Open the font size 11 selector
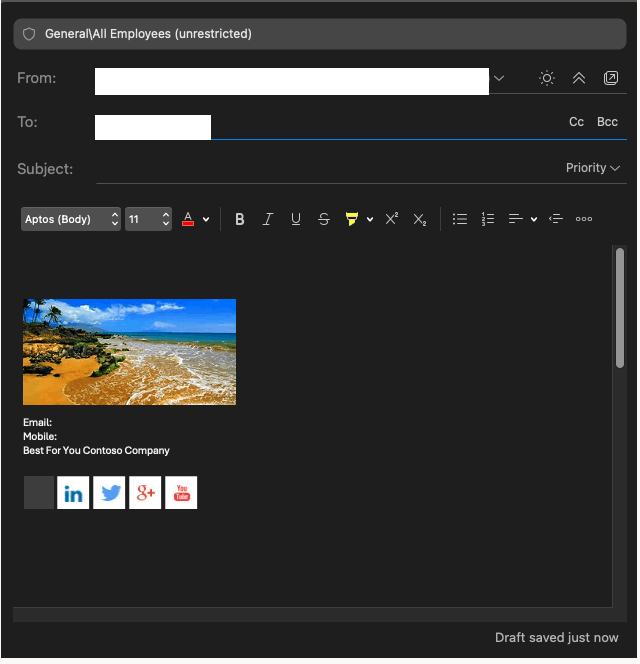640x664 pixels. (x=148, y=219)
